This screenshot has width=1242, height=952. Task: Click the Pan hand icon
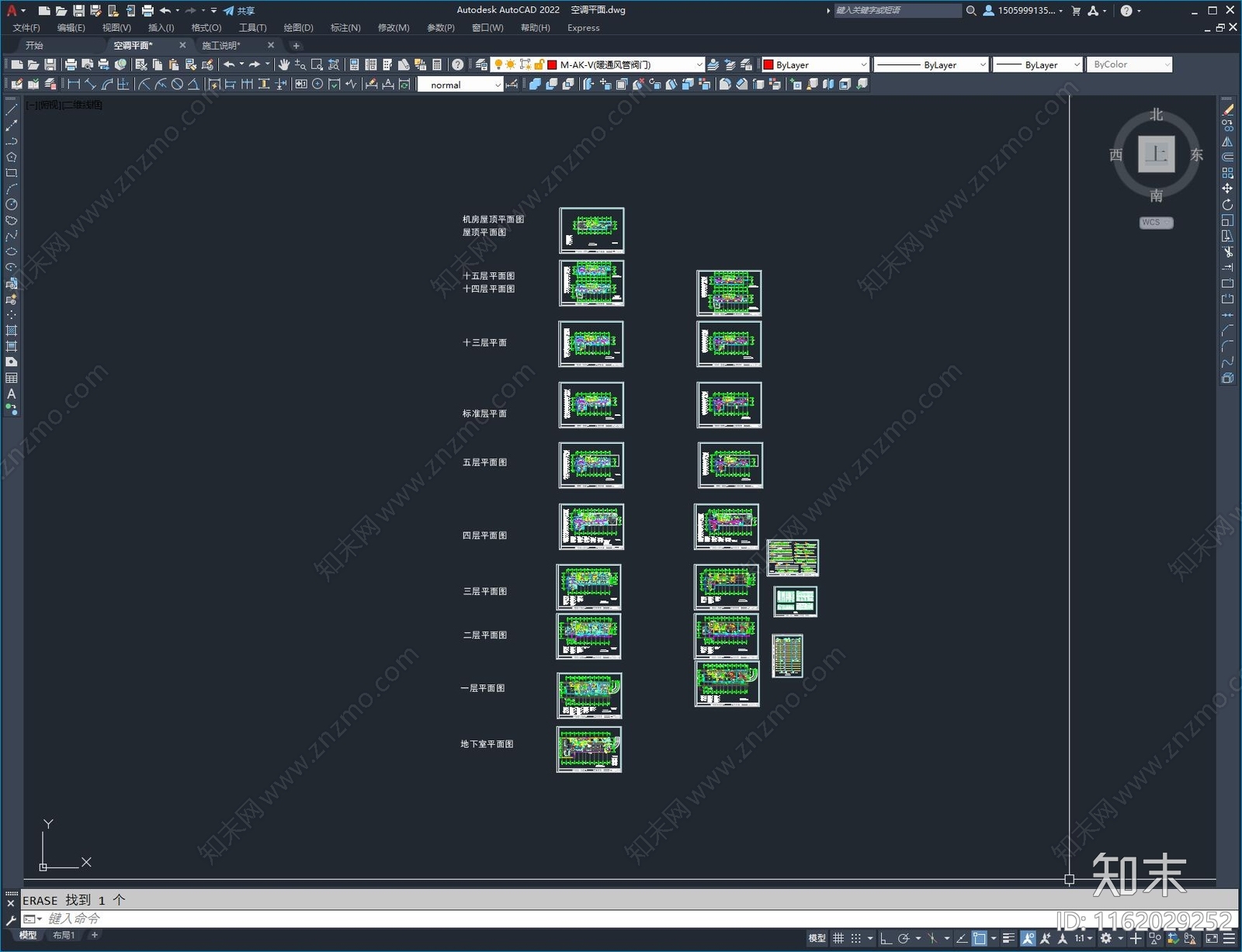coord(284,64)
